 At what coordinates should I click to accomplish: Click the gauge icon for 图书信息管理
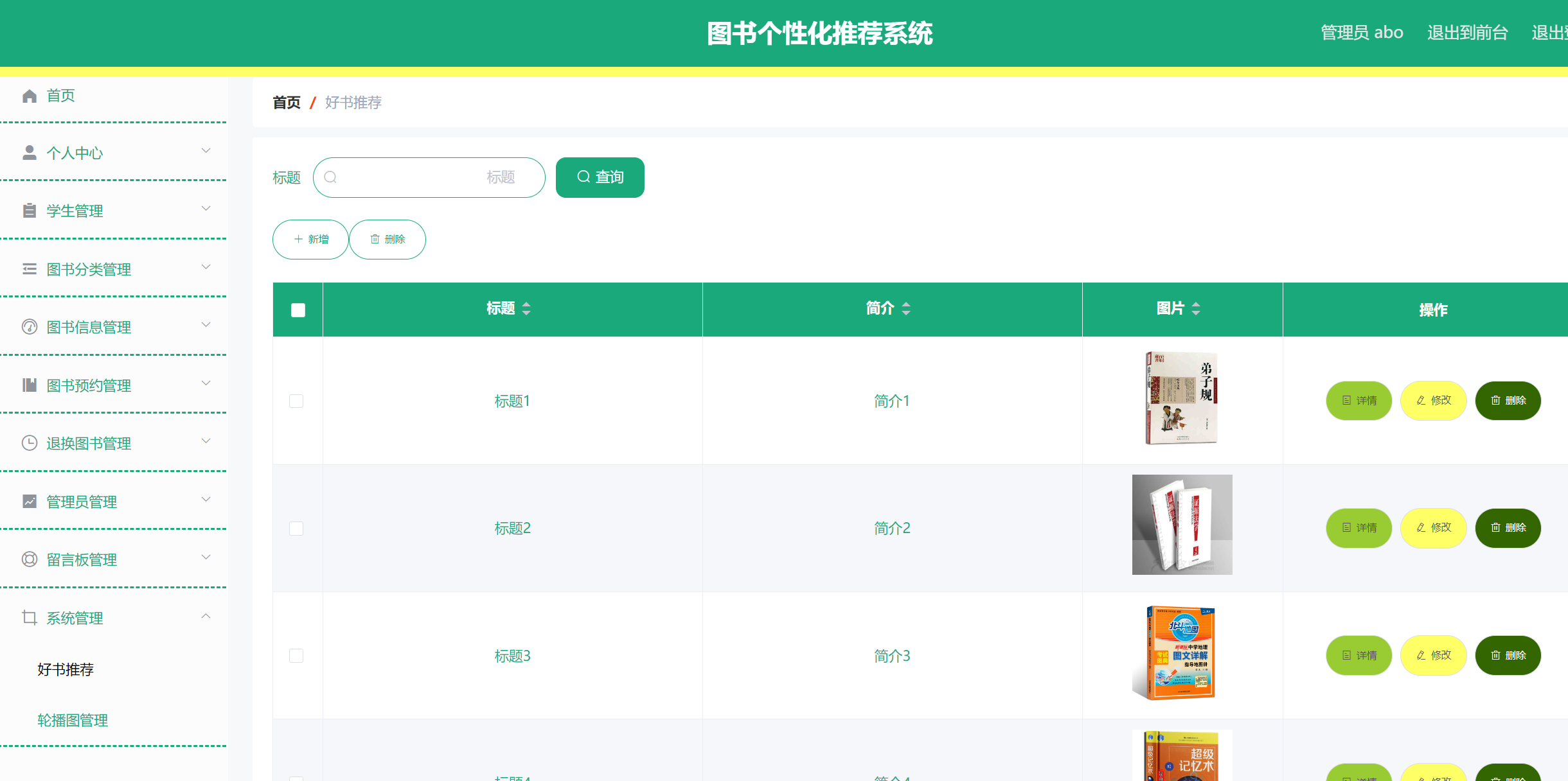click(x=29, y=327)
